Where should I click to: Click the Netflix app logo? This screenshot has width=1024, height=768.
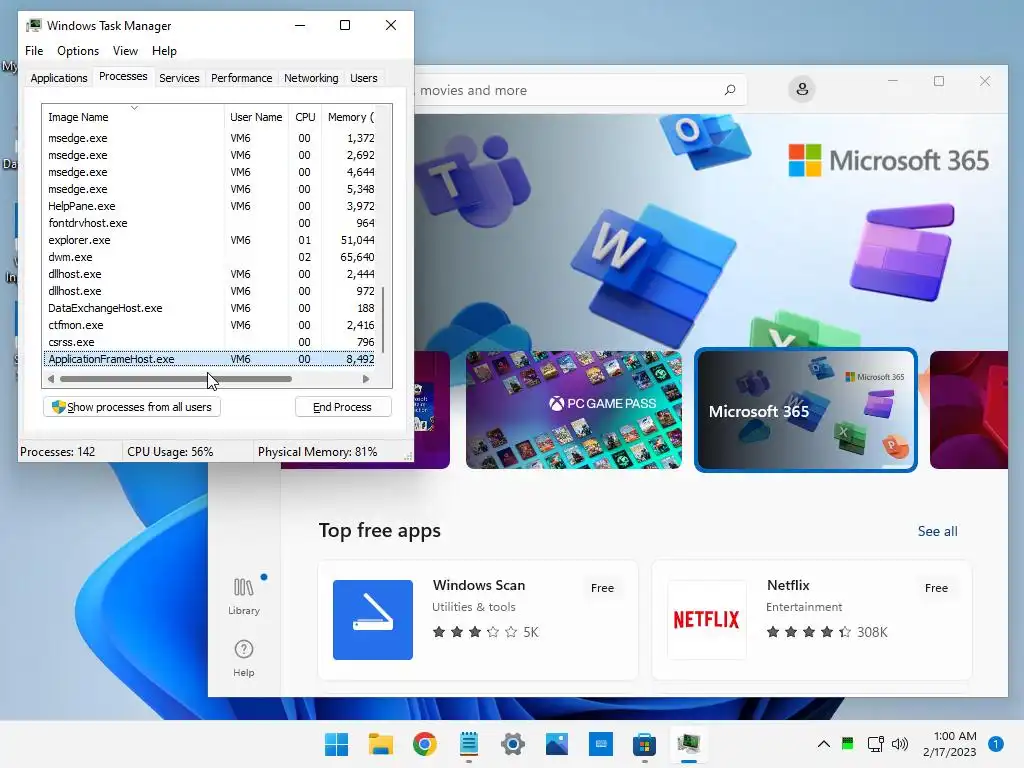(707, 620)
